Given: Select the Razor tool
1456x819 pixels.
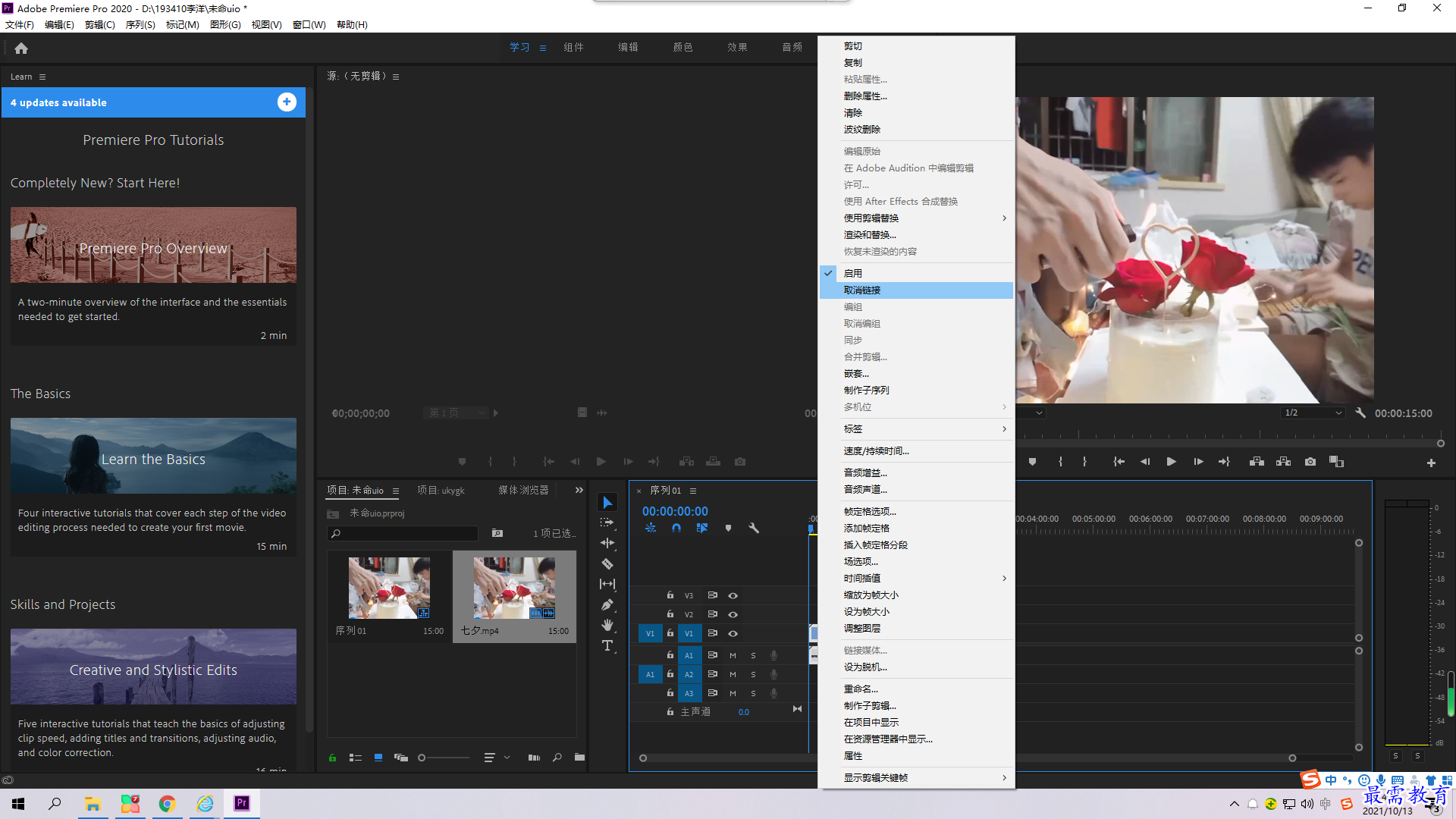Looking at the screenshot, I should [x=607, y=563].
